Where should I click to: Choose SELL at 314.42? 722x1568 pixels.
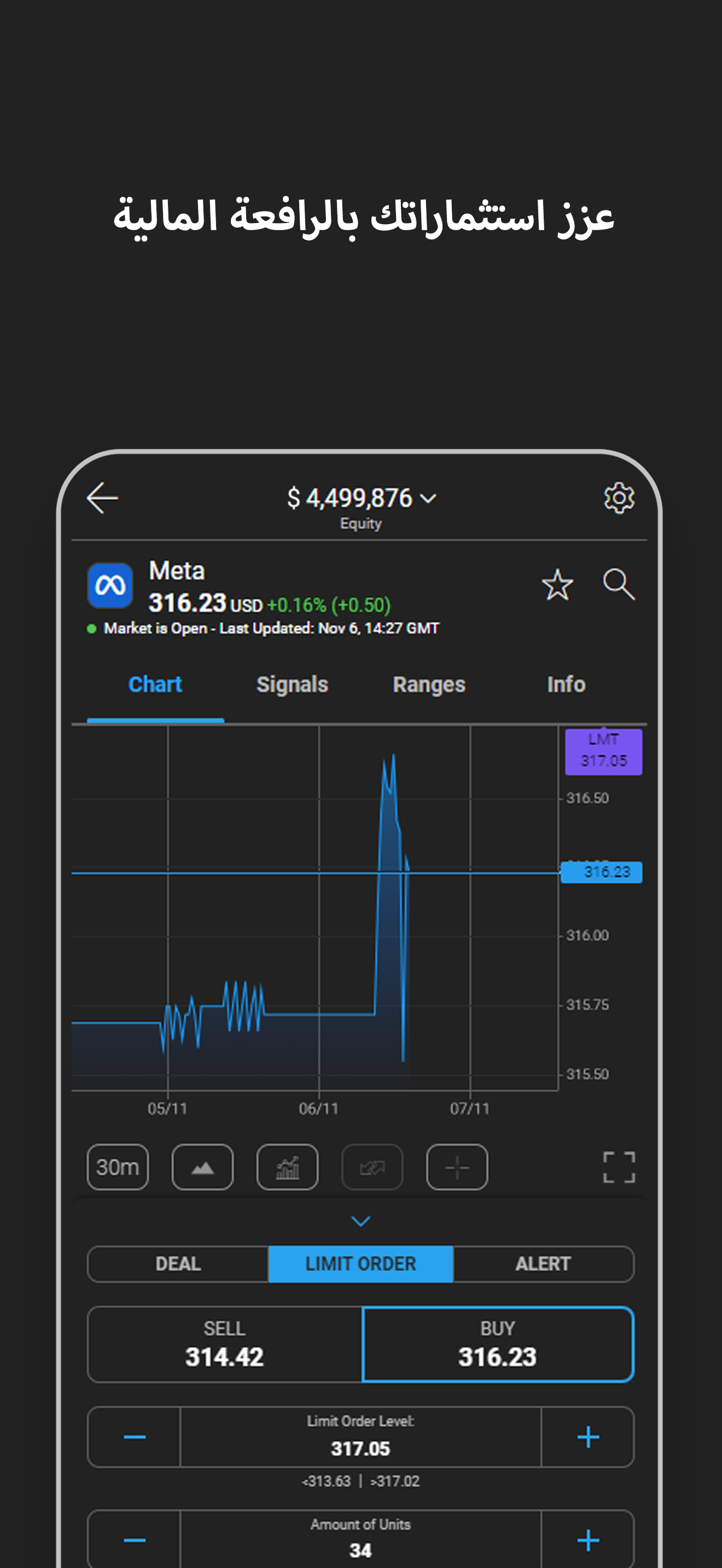(x=225, y=1344)
